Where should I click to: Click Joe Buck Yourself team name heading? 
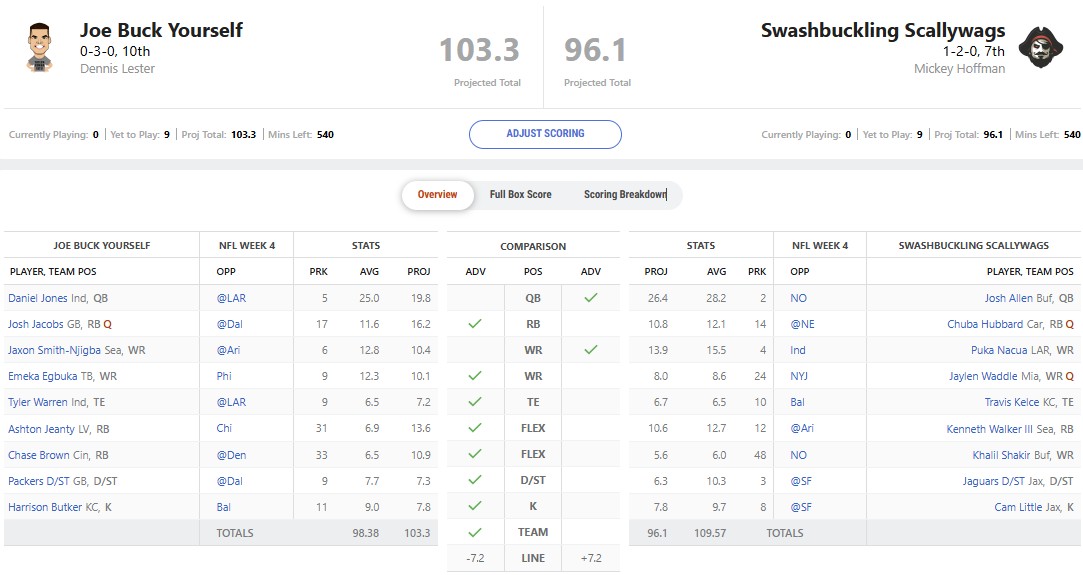pyautogui.click(x=161, y=30)
